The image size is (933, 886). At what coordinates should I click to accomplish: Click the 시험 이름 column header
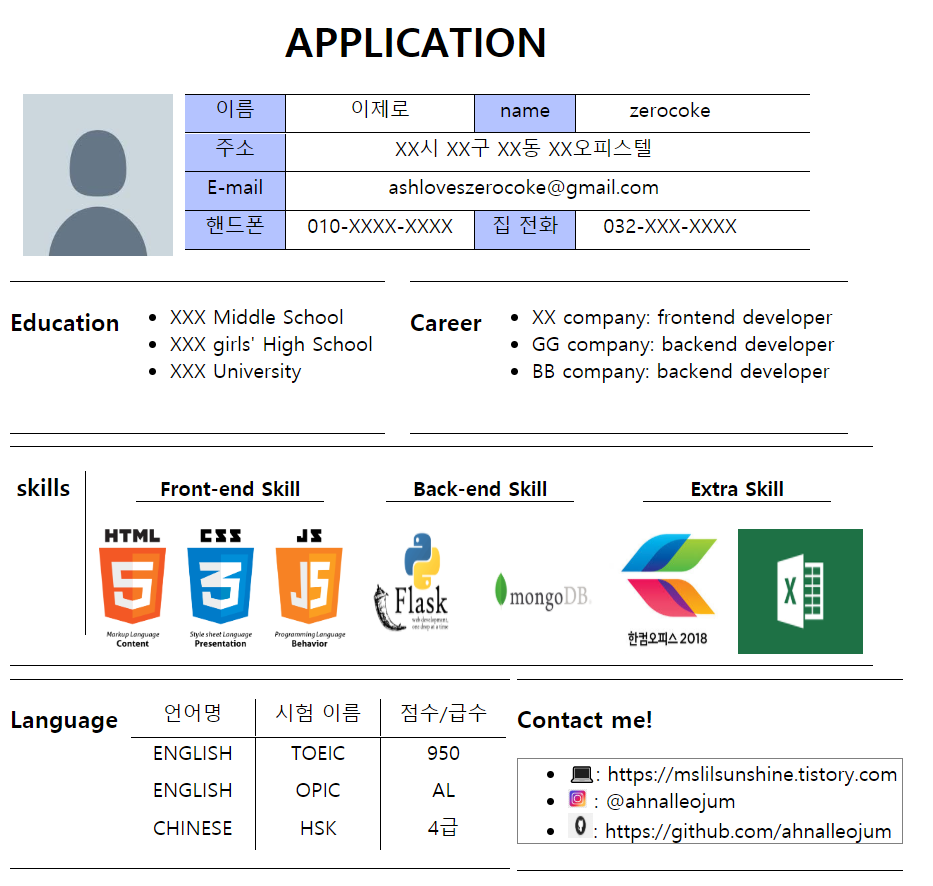pos(318,713)
